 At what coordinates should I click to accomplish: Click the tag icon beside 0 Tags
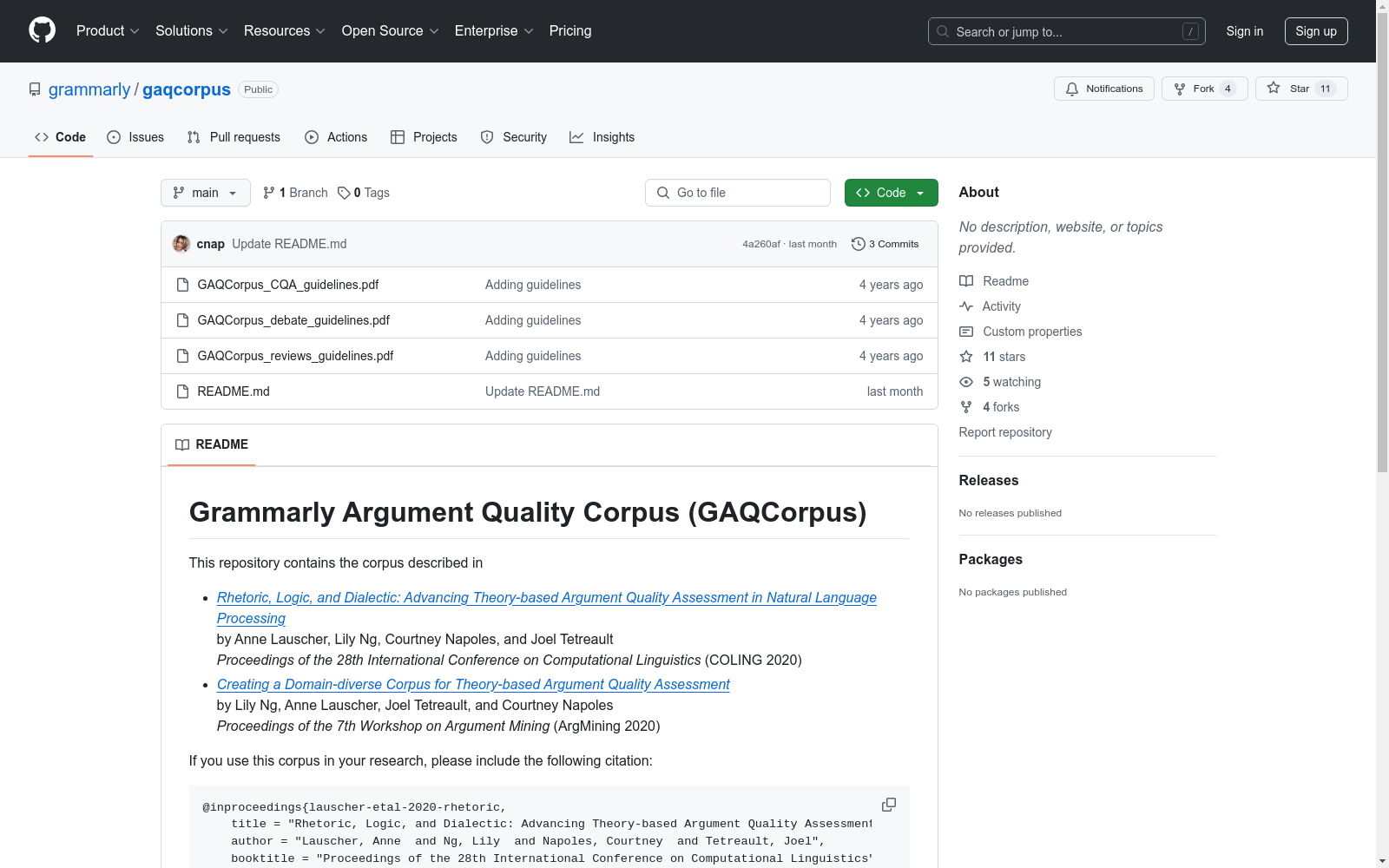pos(344,193)
